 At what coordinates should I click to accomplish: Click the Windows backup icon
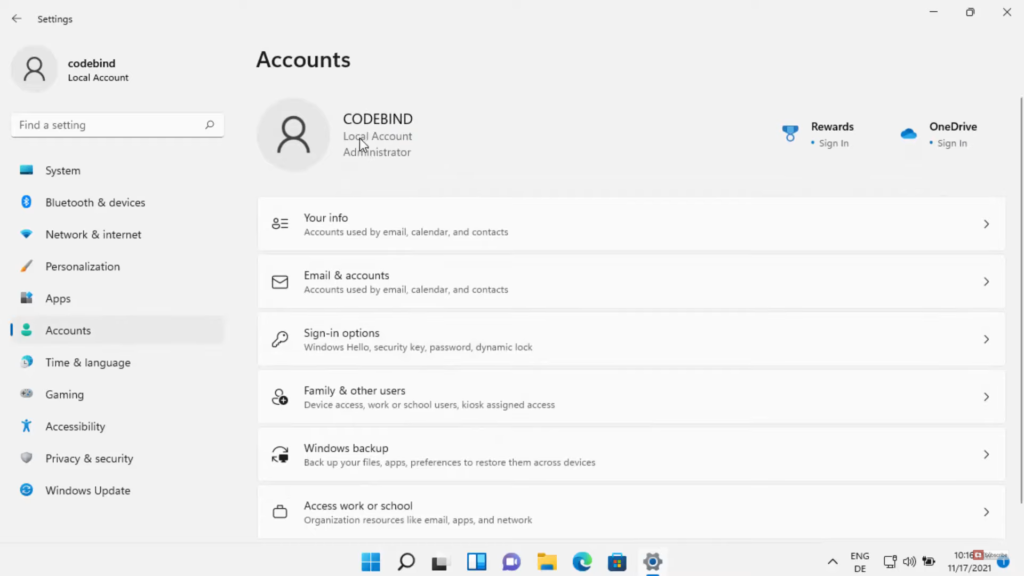(x=280, y=454)
